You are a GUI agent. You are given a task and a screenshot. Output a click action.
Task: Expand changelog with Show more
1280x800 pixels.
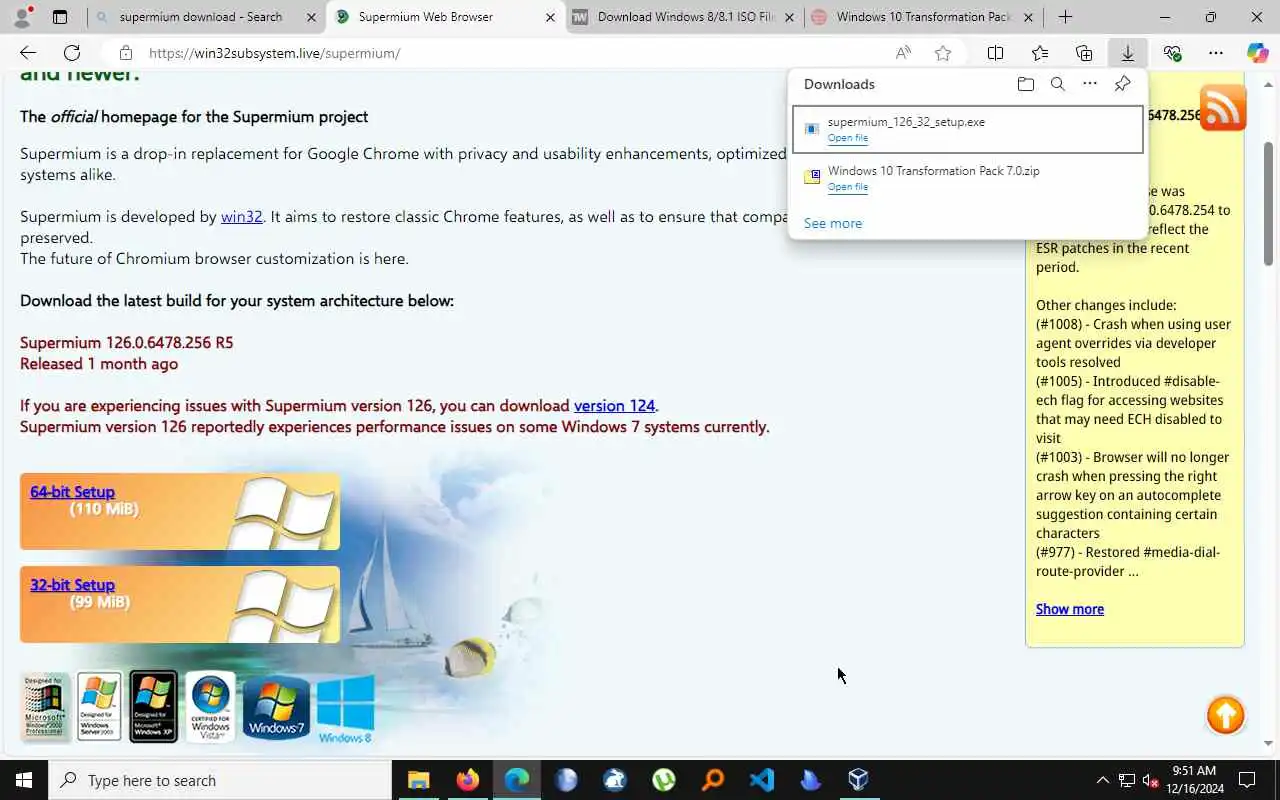tap(1070, 609)
